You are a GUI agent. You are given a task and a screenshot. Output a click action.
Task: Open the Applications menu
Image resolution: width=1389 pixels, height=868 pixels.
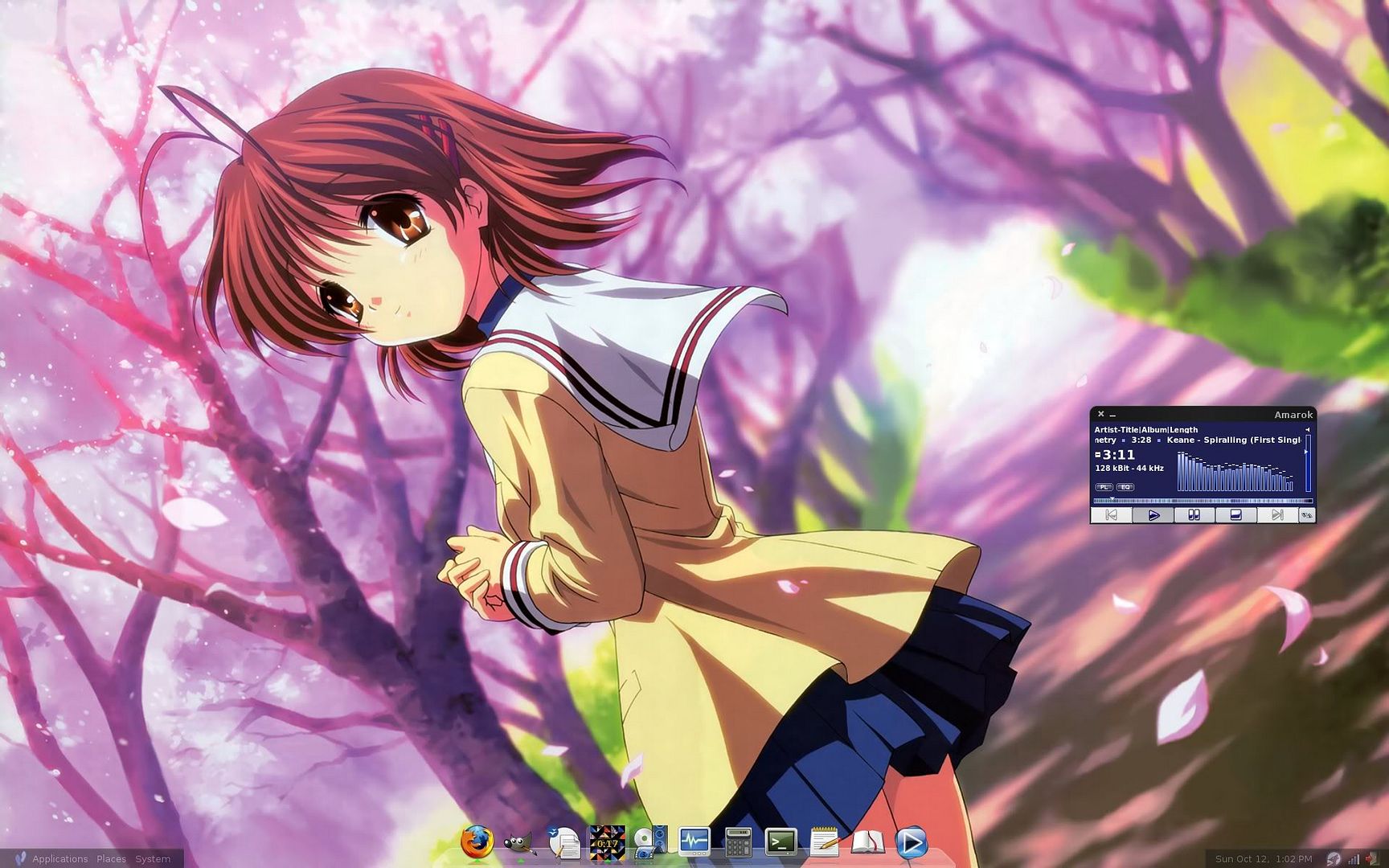(60, 858)
